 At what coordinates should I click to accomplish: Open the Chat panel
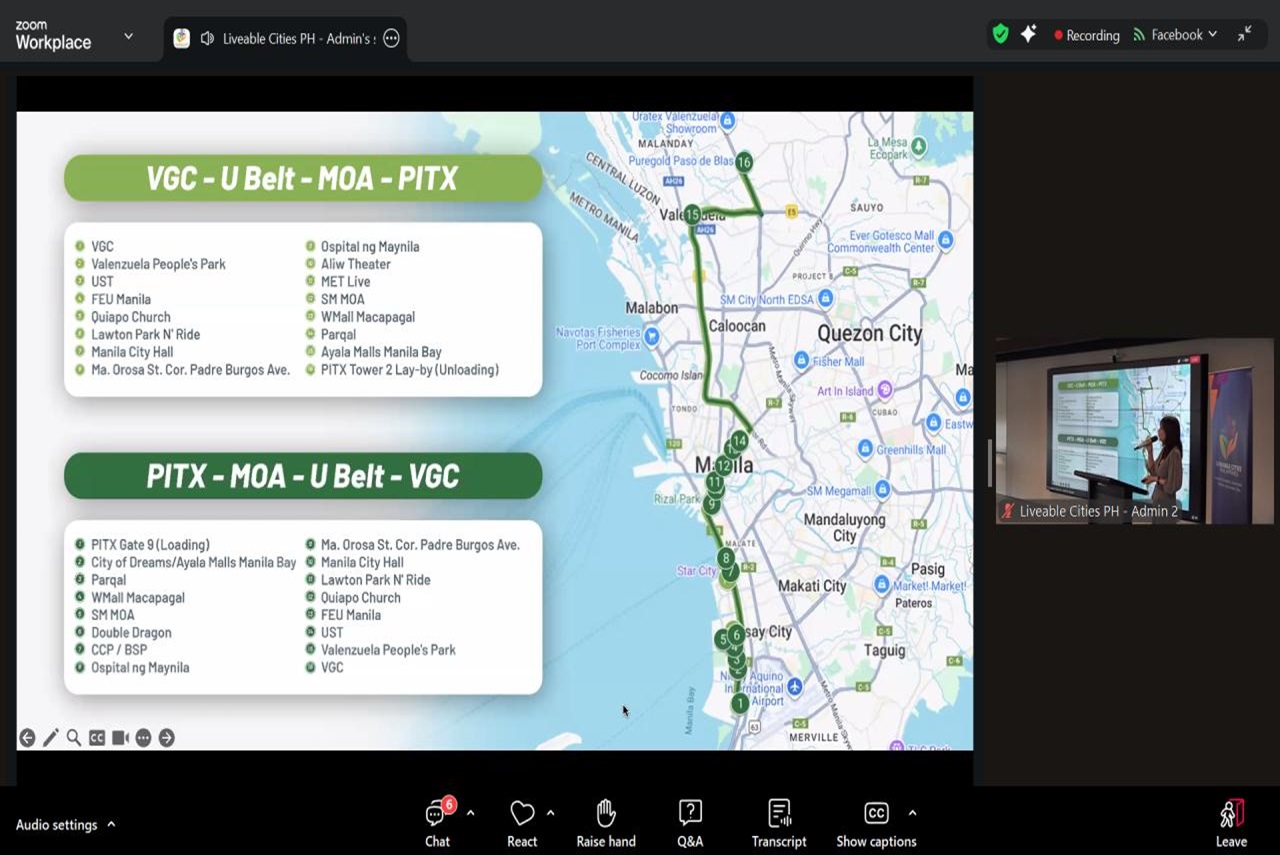coord(437,814)
